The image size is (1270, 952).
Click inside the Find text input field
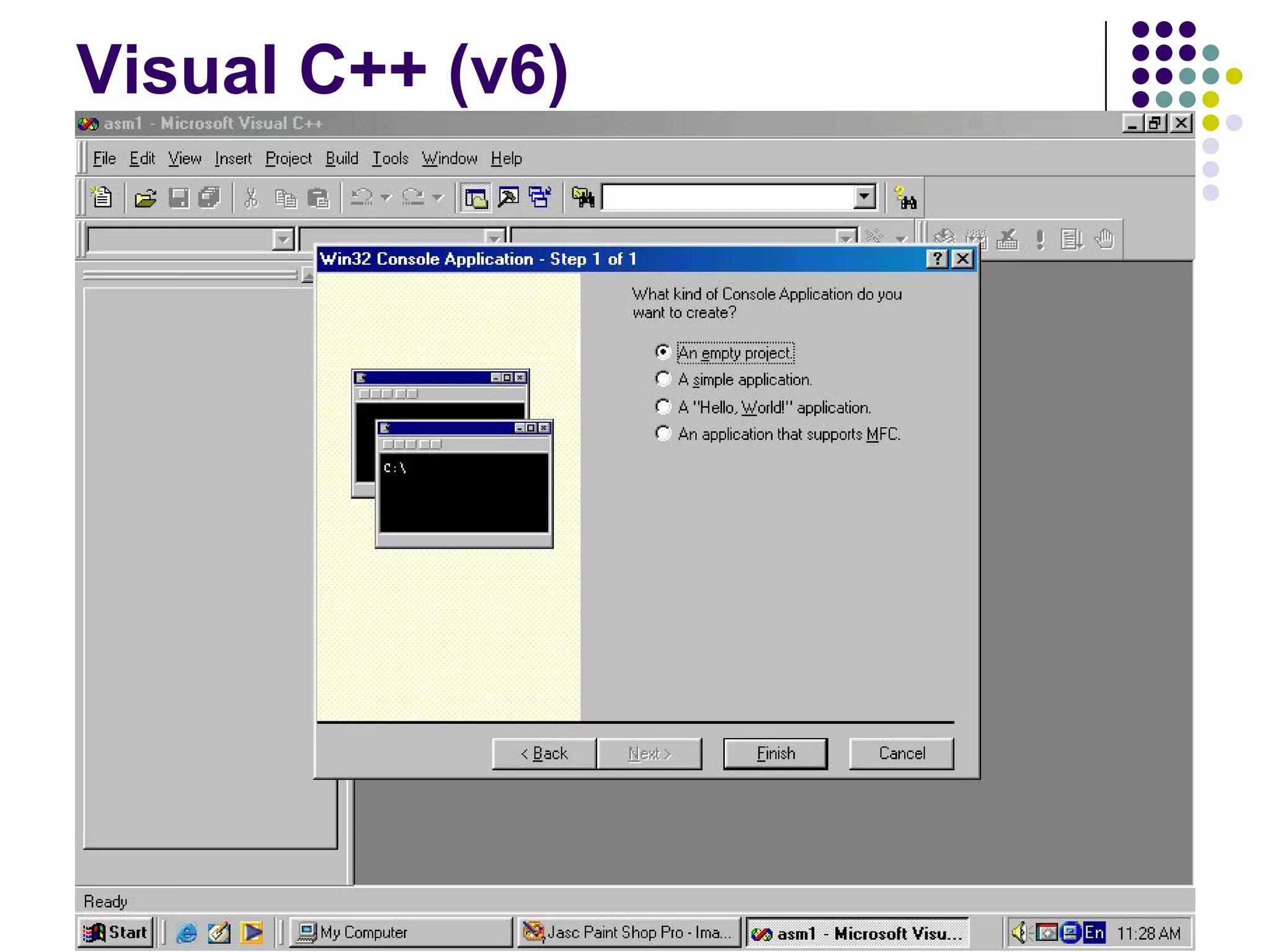click(x=727, y=197)
